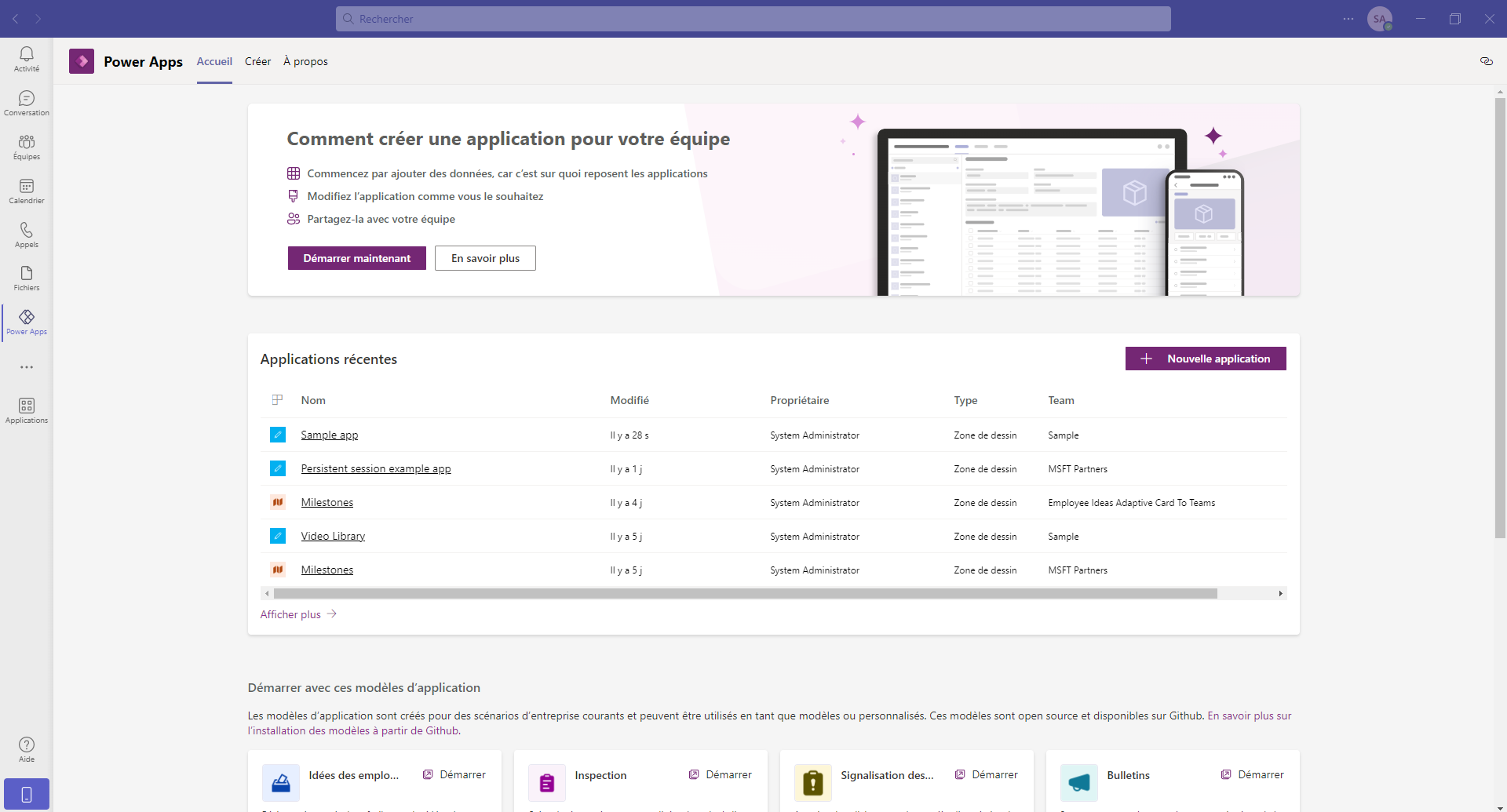Click the mobile device download icon
The height and width of the screenshot is (812, 1507).
click(27, 794)
